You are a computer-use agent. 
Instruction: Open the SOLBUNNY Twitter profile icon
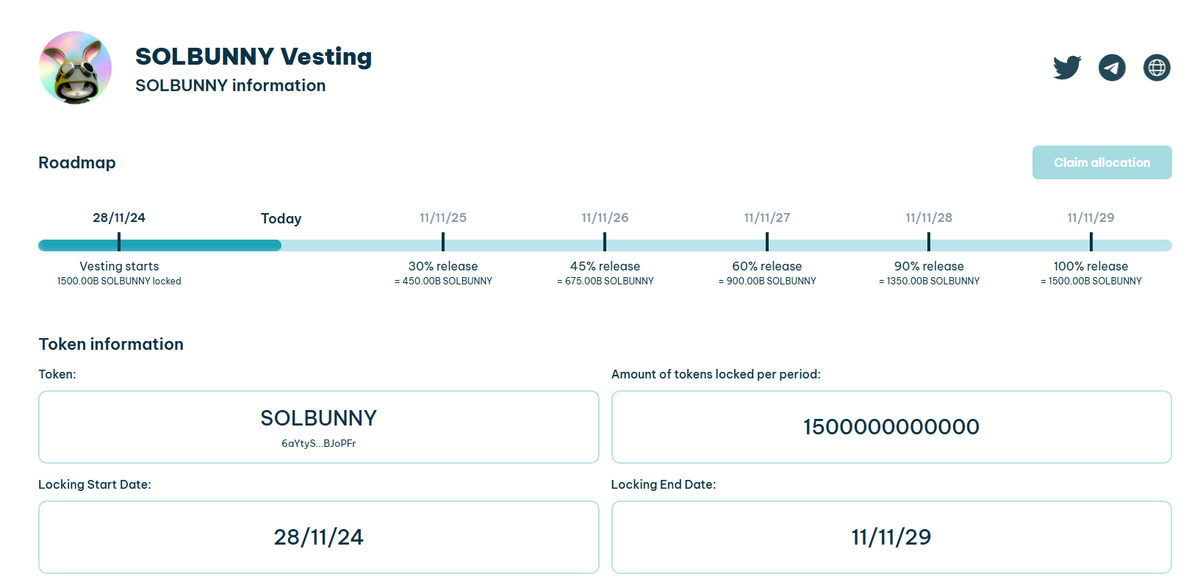(x=1067, y=68)
